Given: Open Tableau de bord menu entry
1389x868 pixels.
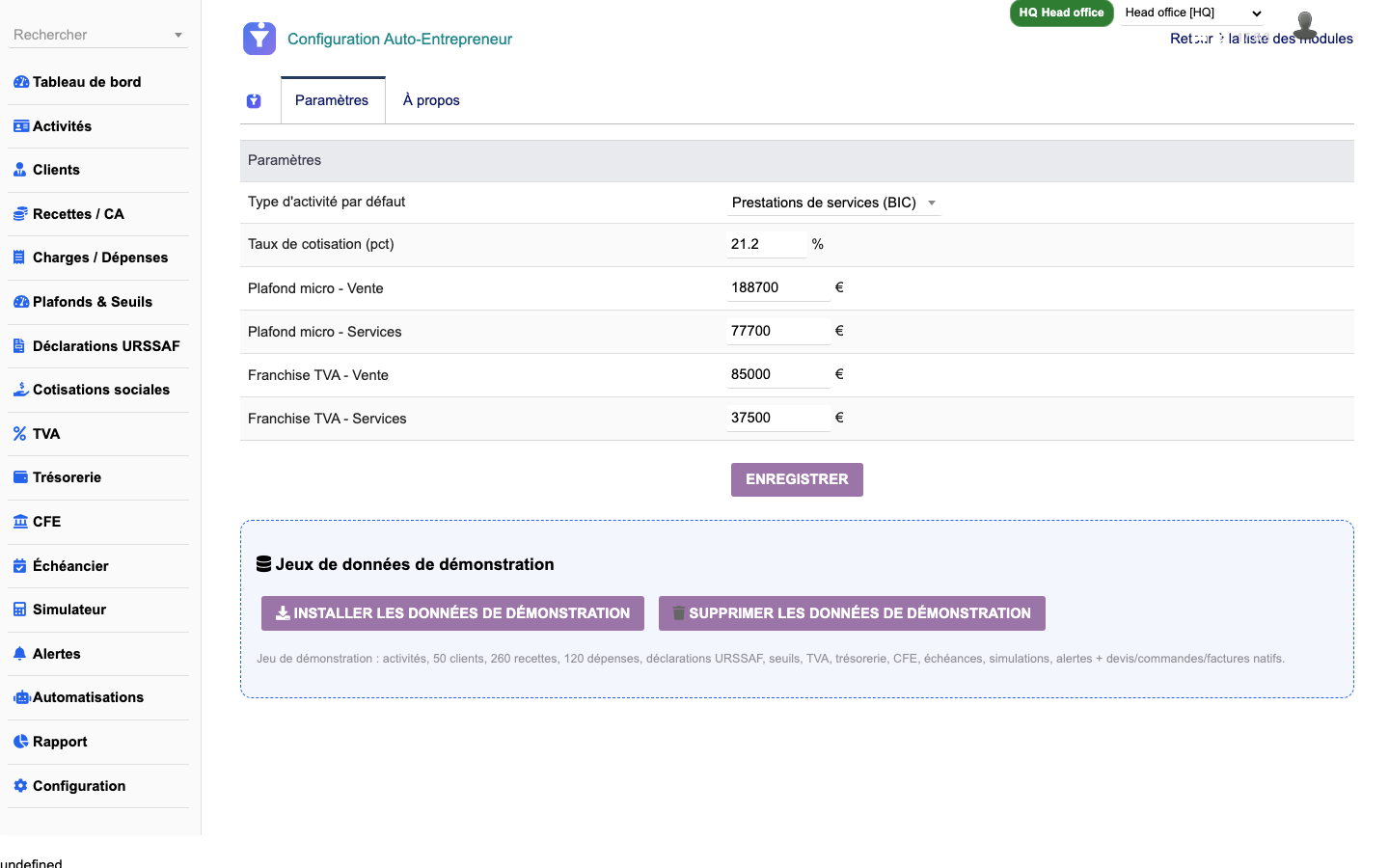Looking at the screenshot, I should click(87, 82).
